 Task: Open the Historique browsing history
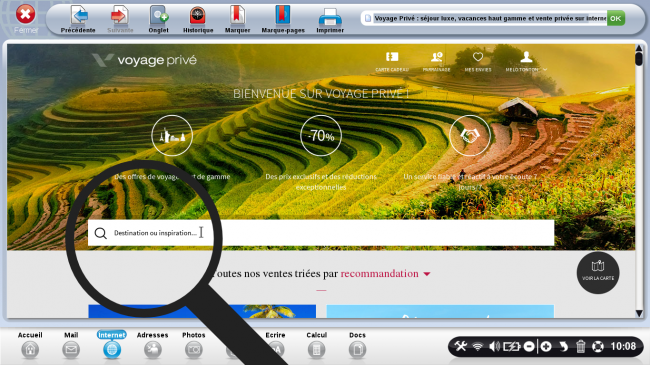[198, 19]
